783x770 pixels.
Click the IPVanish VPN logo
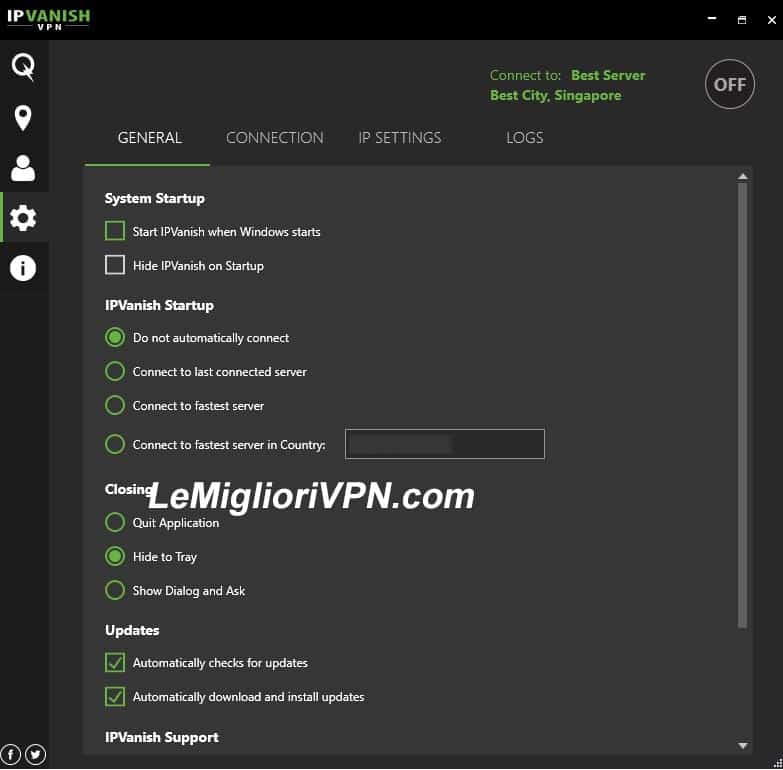tap(48, 19)
